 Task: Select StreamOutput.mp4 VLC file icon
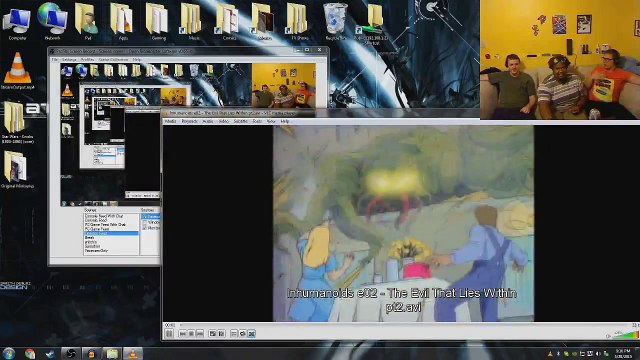click(17, 71)
